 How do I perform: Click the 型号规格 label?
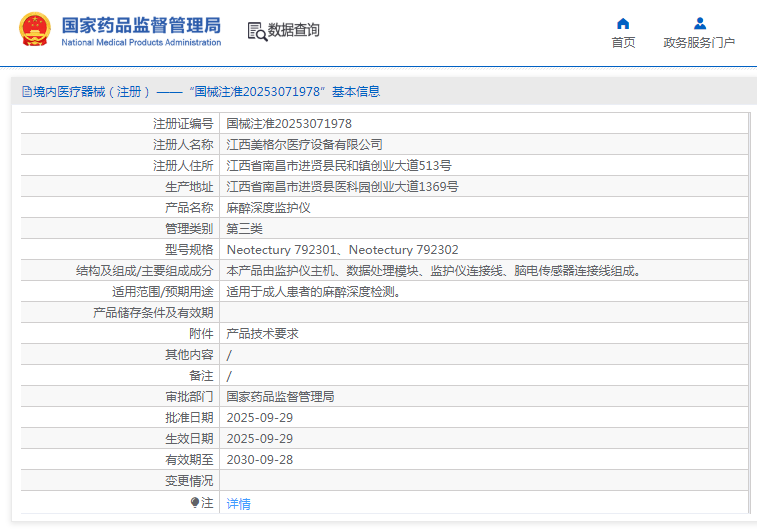click(x=189, y=250)
